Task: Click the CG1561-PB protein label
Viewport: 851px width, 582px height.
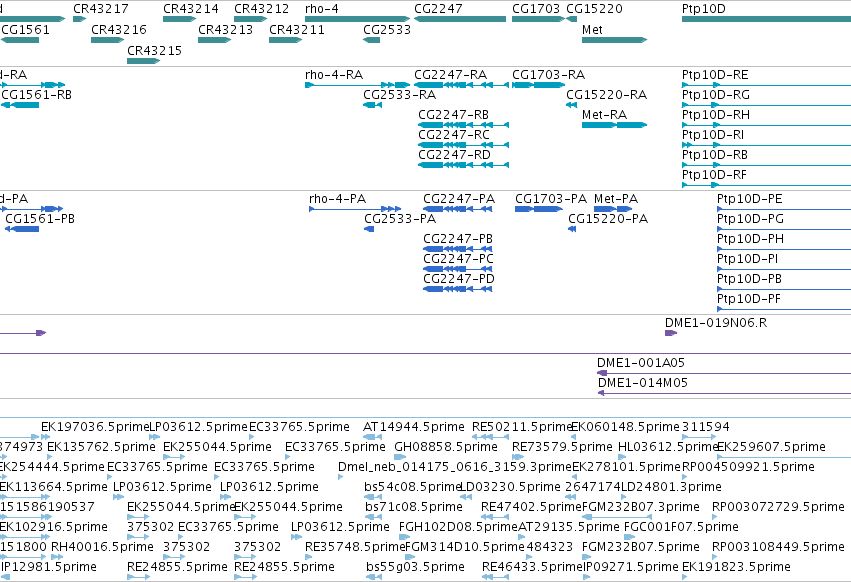Action: [x=40, y=219]
